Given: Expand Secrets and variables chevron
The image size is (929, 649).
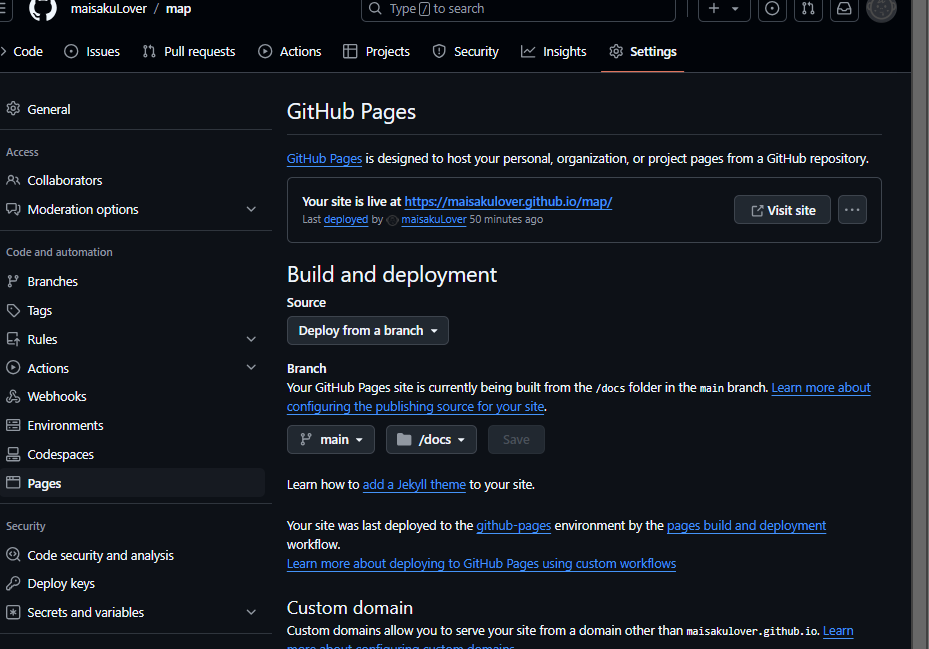Looking at the screenshot, I should coord(251,612).
